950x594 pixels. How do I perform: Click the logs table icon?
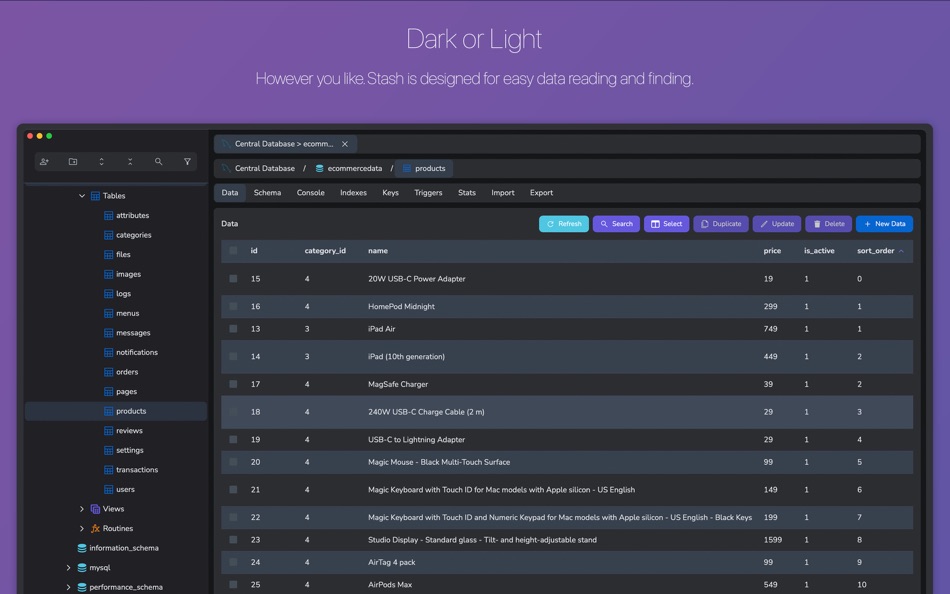coord(108,294)
